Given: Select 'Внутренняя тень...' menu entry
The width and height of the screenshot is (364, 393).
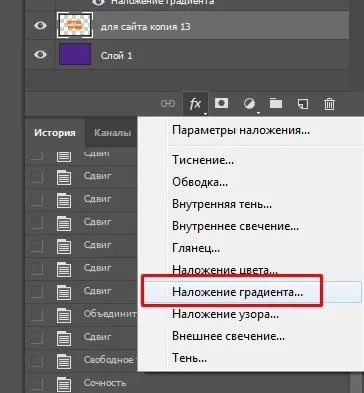Looking at the screenshot, I should [222, 204].
